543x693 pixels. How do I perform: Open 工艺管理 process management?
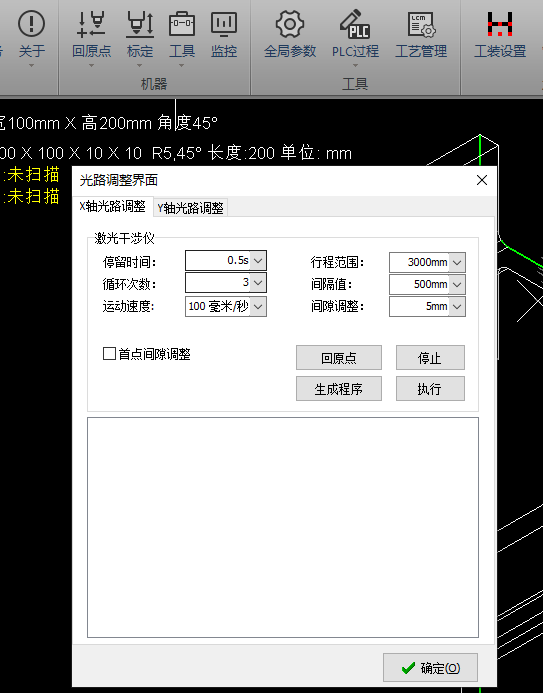[421, 34]
